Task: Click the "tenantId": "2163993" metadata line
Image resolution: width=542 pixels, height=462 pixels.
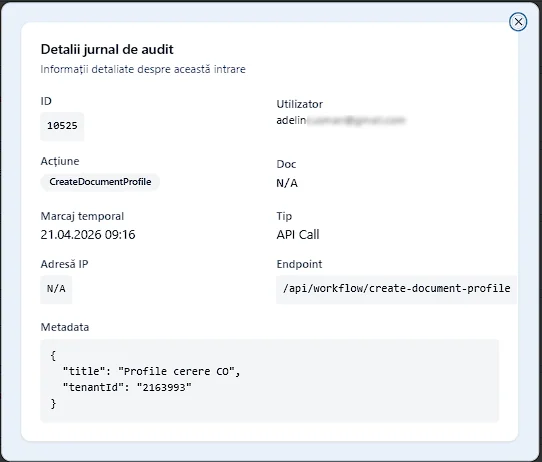Action: coord(127,387)
